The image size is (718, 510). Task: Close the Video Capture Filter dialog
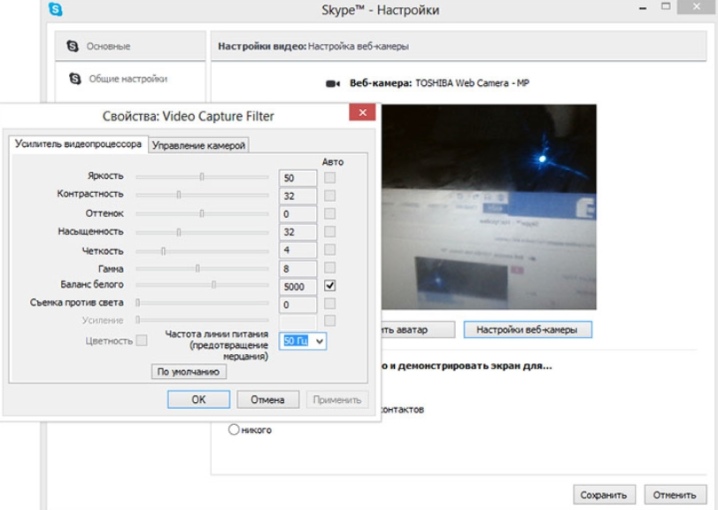tap(362, 112)
